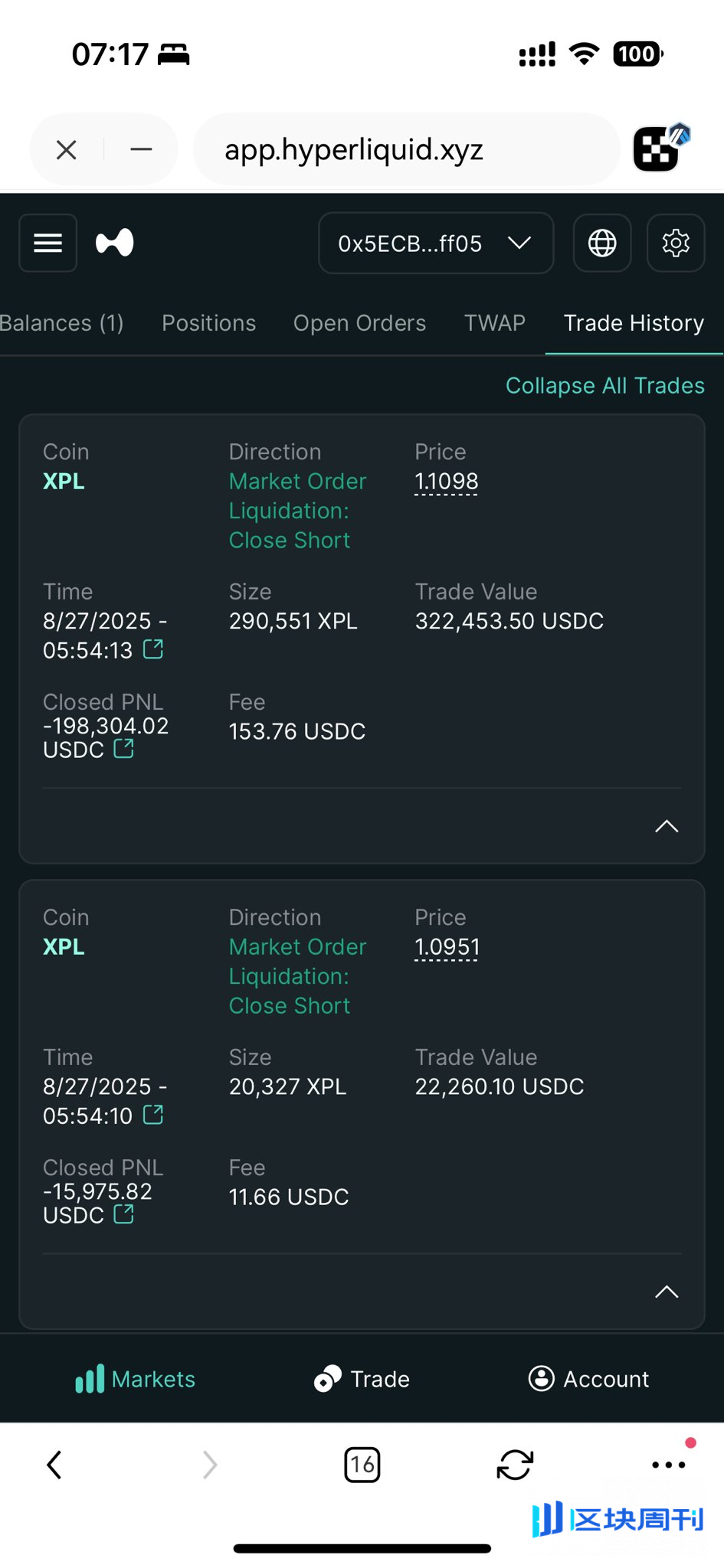The height and width of the screenshot is (1568, 724).
Task: Click Collapse All Trades link
Action: [x=605, y=385]
